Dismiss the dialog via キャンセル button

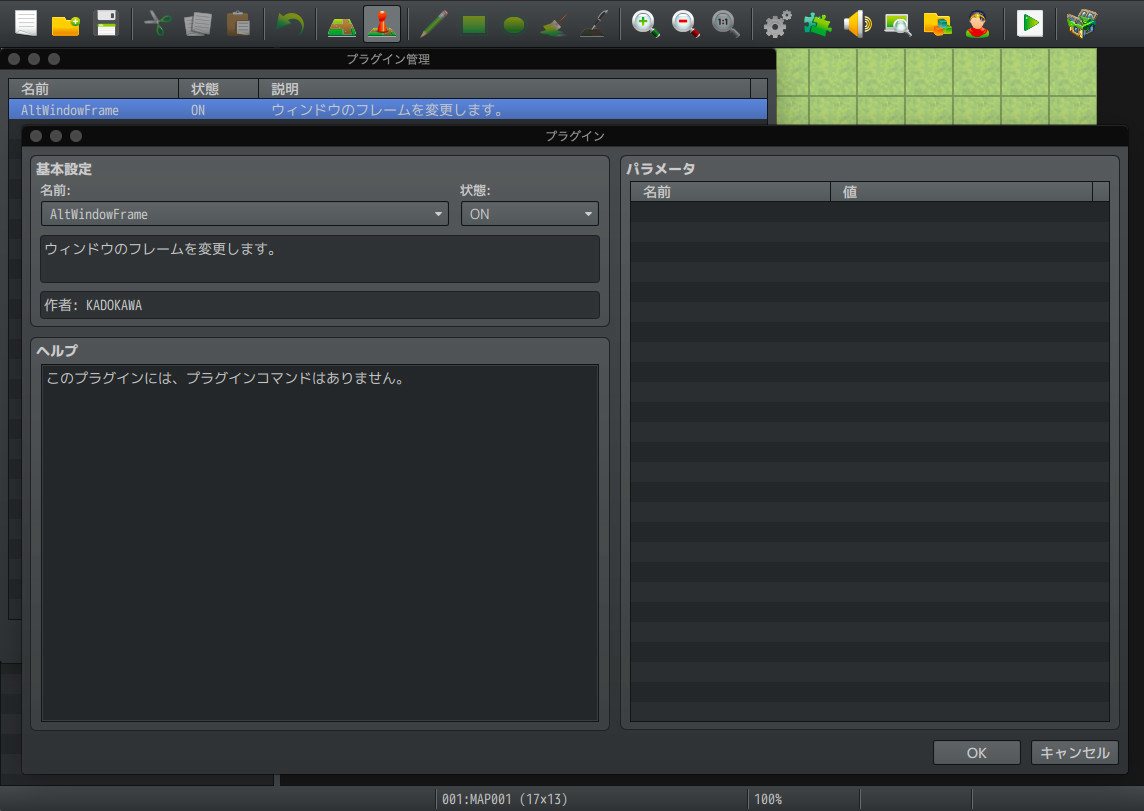[1074, 752]
